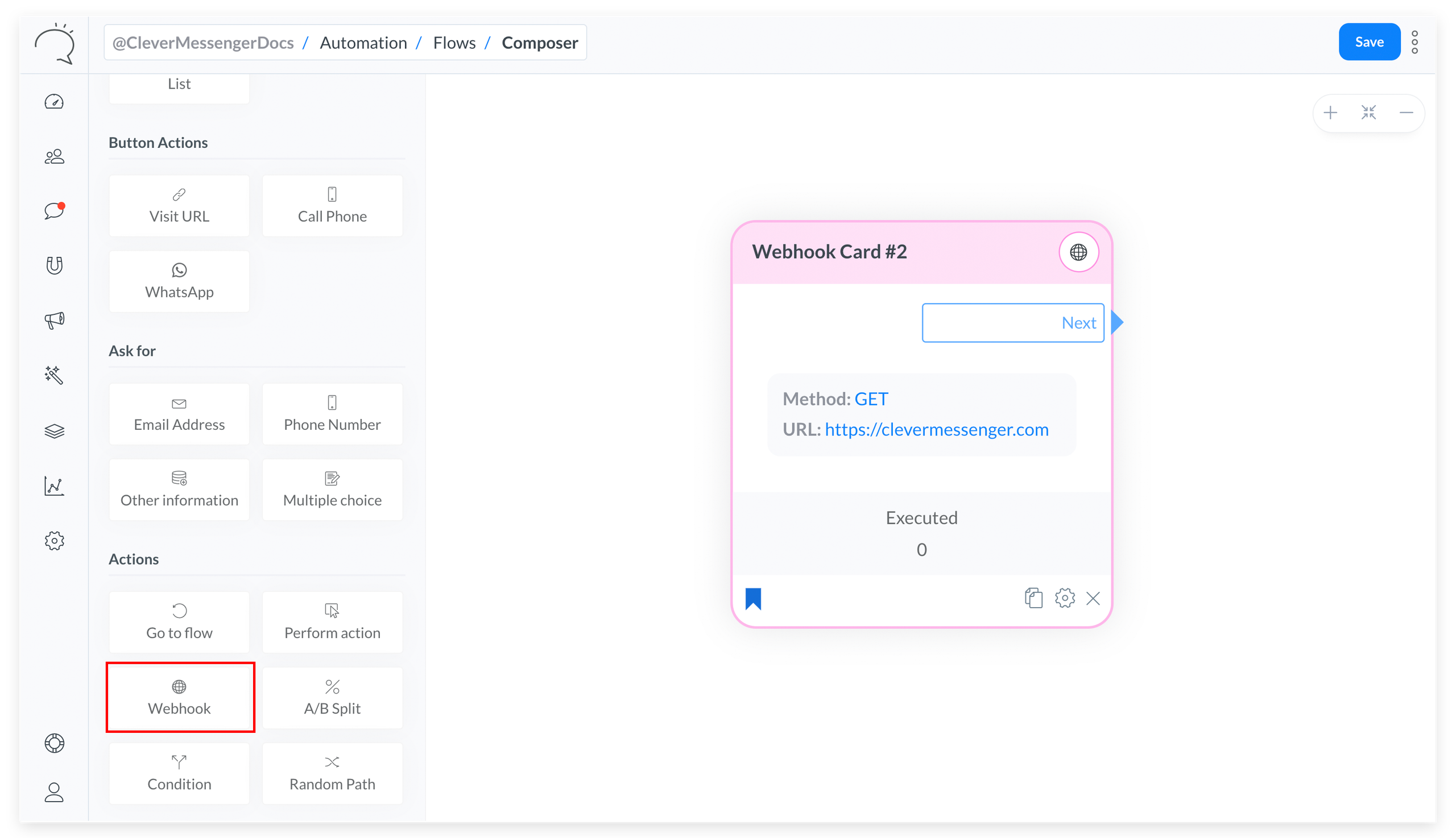The image size is (1456, 838).
Task: Save the flow
Action: 1368,42
